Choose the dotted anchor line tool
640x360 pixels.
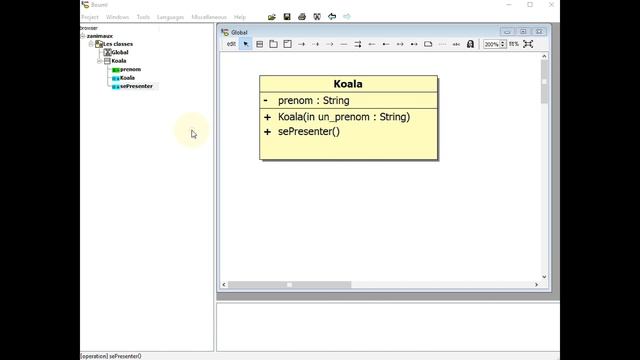pos(442,44)
